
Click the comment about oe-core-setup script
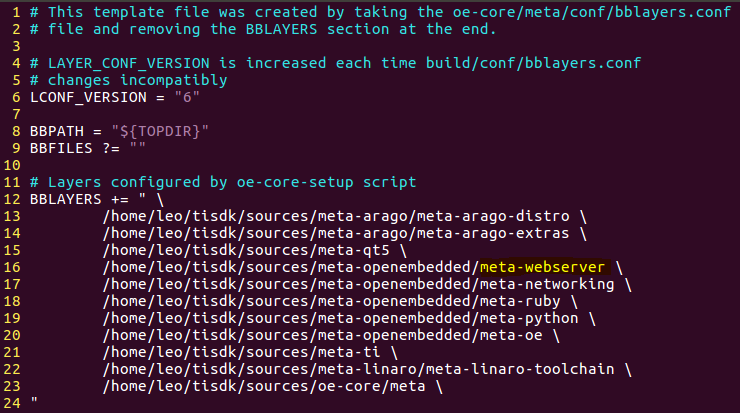click(x=223, y=182)
